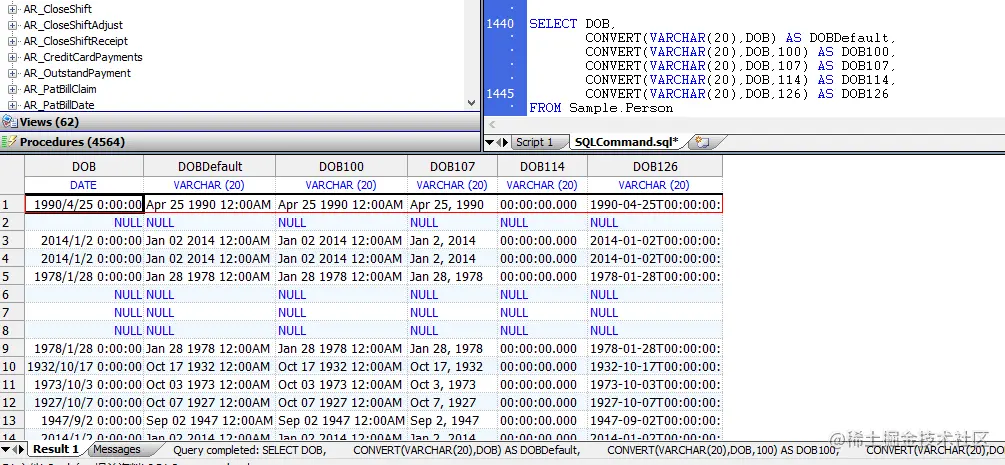The height and width of the screenshot is (465, 1005).
Task: Select the AR_CloseShiftReceipt table name
Action: point(76,41)
